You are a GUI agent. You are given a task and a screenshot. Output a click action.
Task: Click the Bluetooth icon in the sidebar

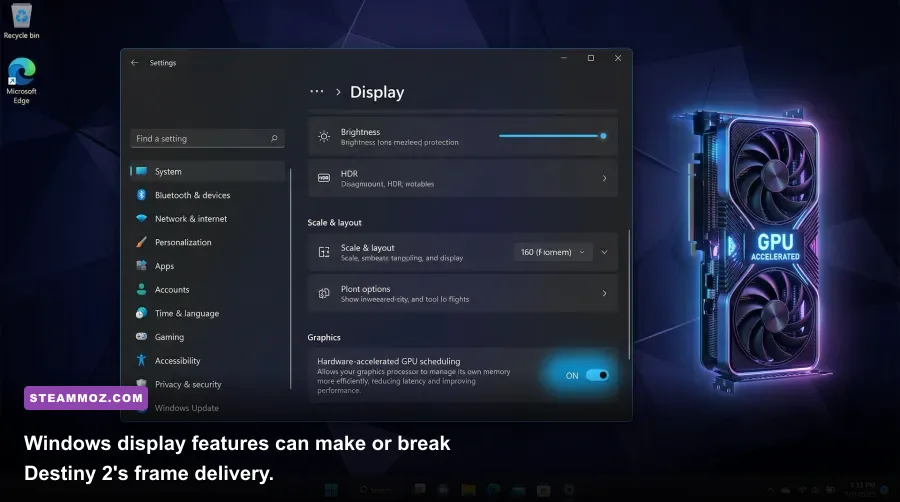141,195
